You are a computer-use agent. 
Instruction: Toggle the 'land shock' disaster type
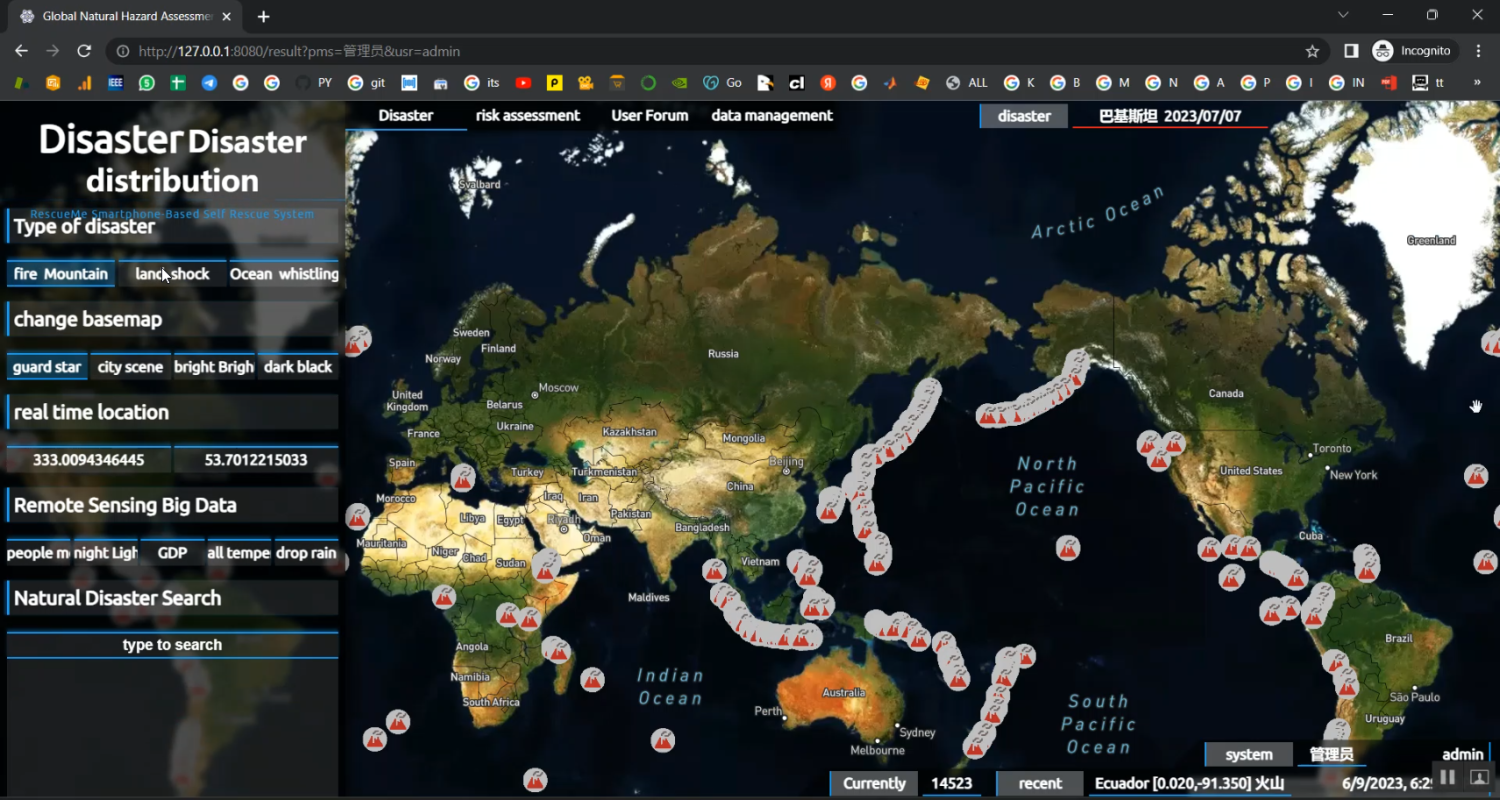coord(172,274)
